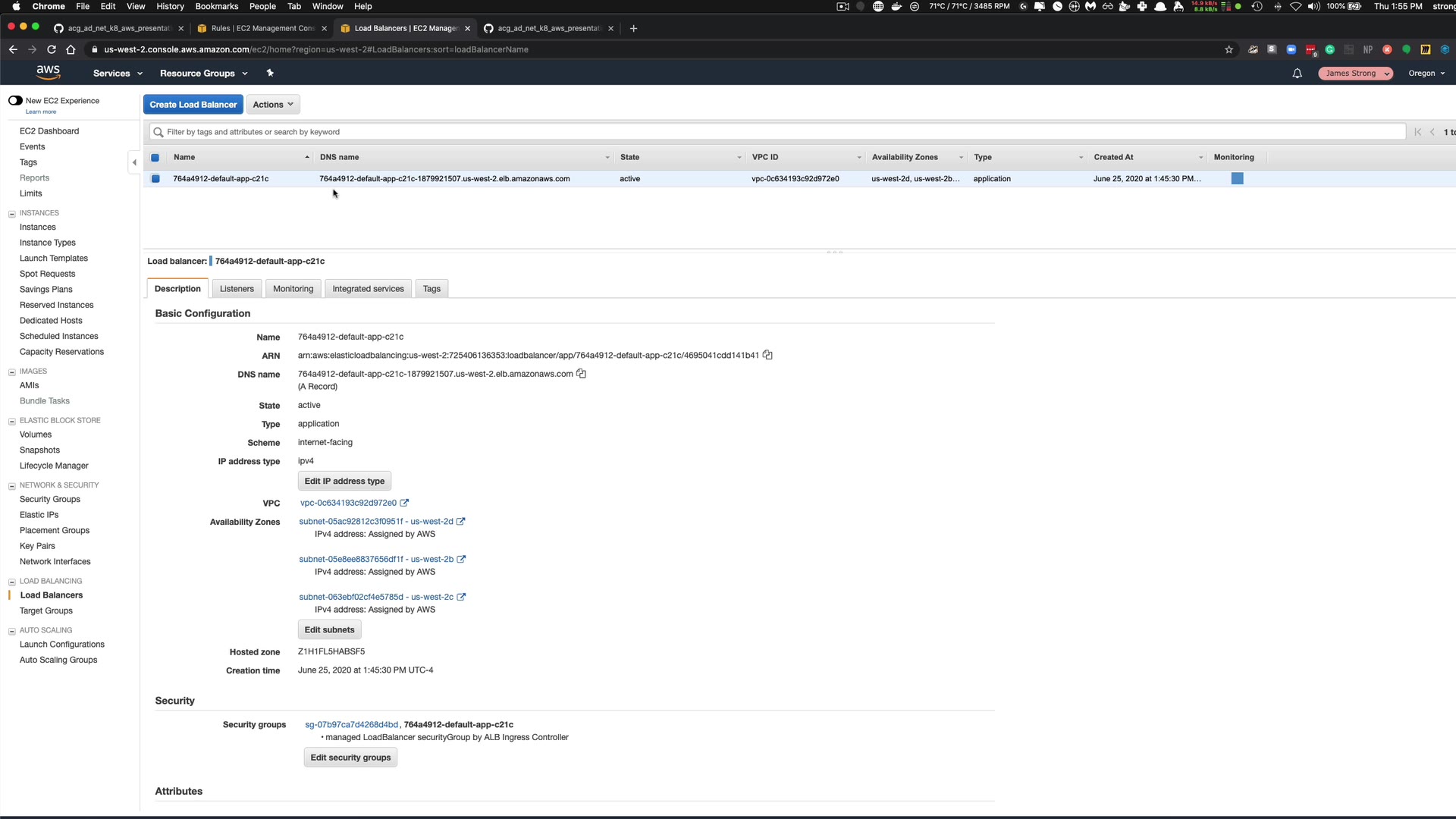
Task: Reload the page with the refresh icon
Action: click(52, 49)
